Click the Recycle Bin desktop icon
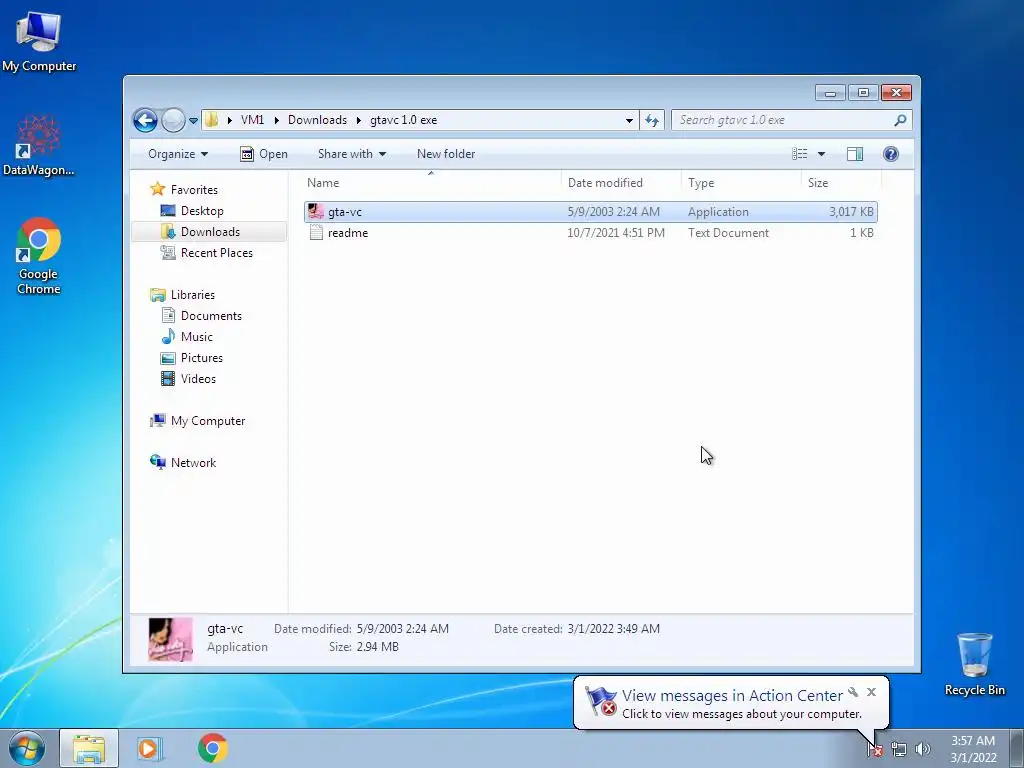 tap(974, 664)
